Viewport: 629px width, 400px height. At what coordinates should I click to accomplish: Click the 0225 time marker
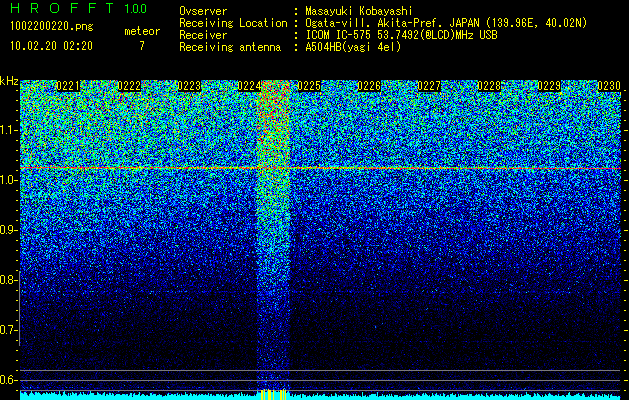click(x=309, y=86)
